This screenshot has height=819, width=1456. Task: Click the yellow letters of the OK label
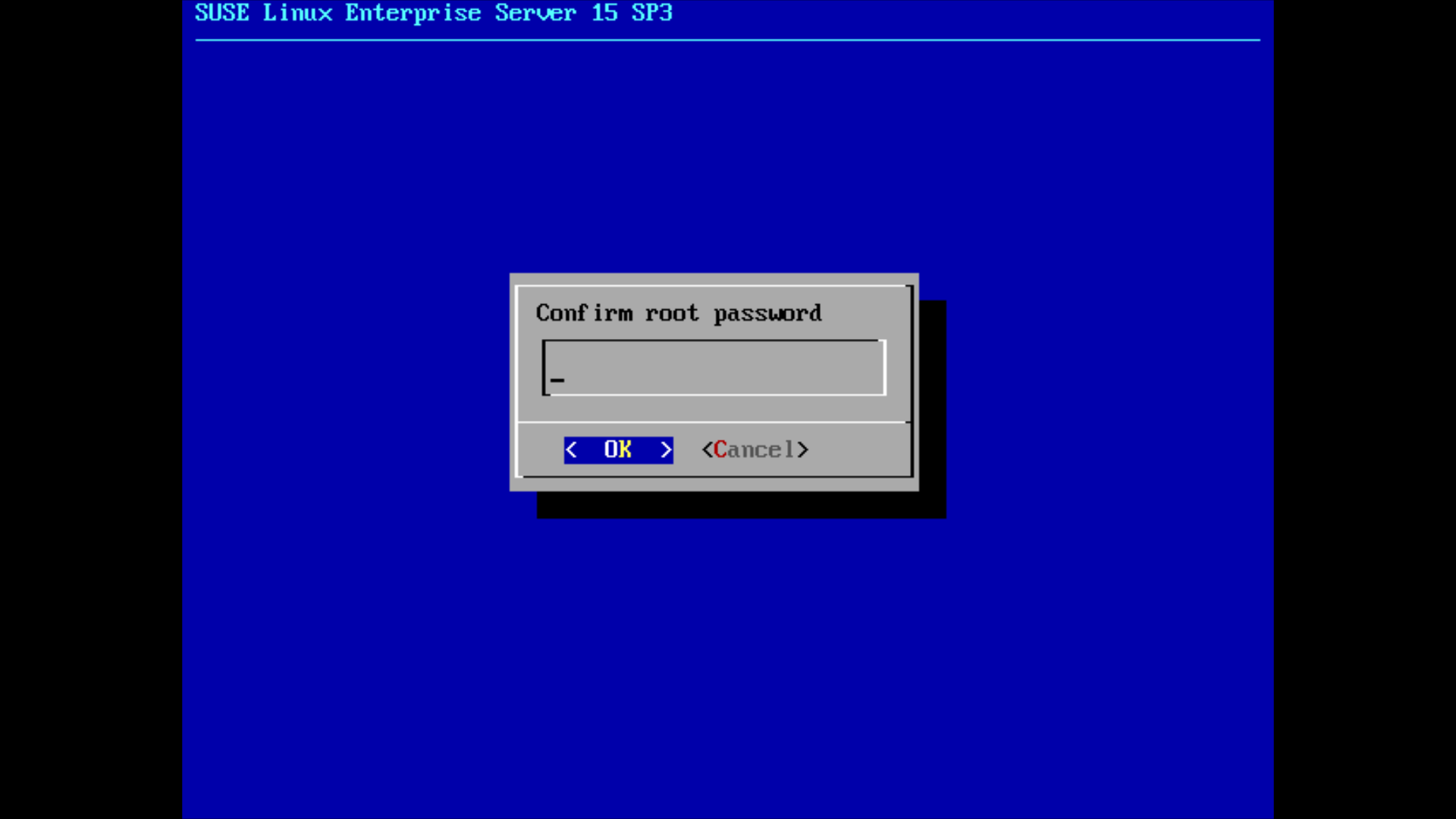618,450
